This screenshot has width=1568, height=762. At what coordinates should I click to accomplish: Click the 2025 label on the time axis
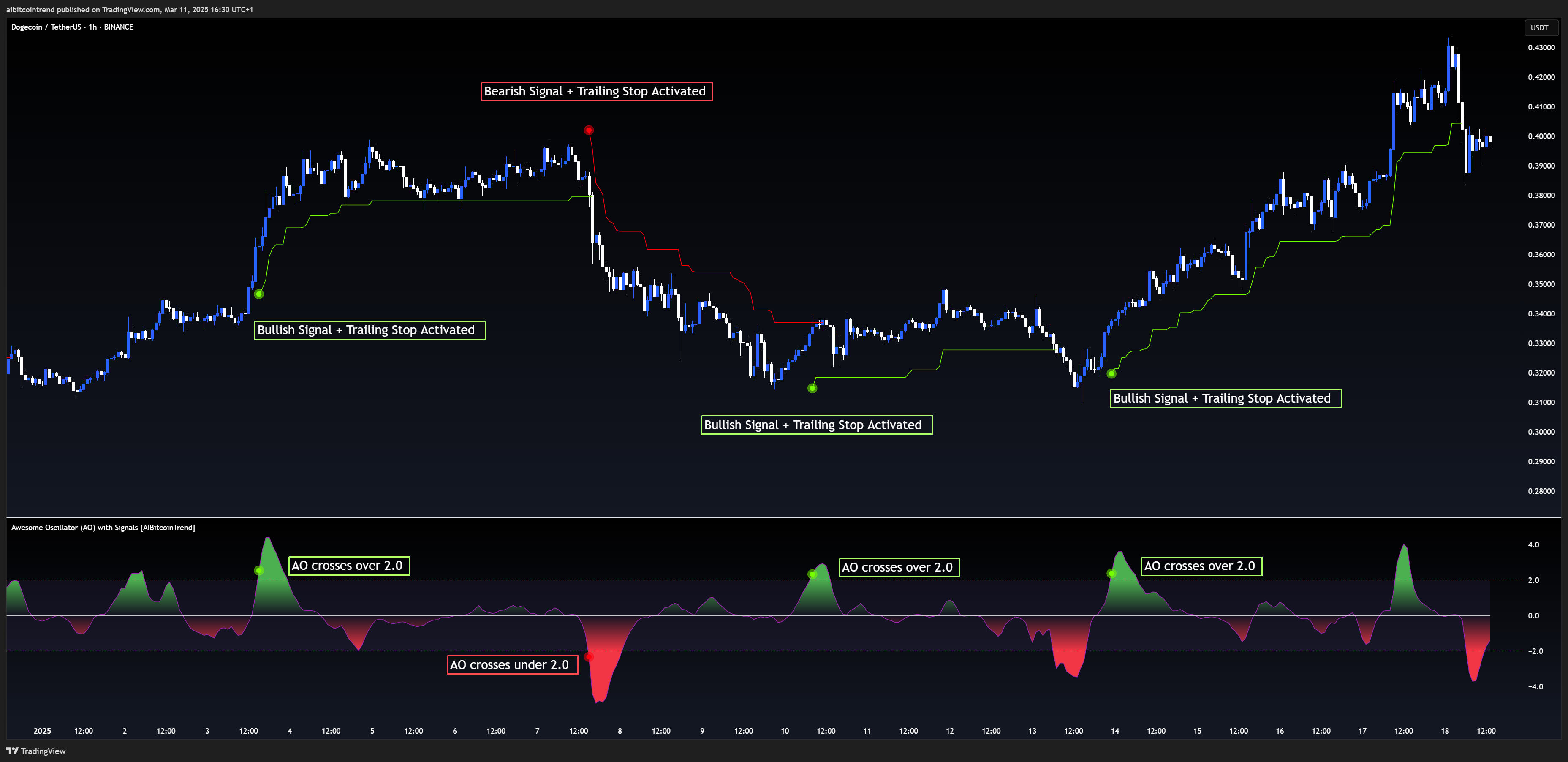click(42, 731)
